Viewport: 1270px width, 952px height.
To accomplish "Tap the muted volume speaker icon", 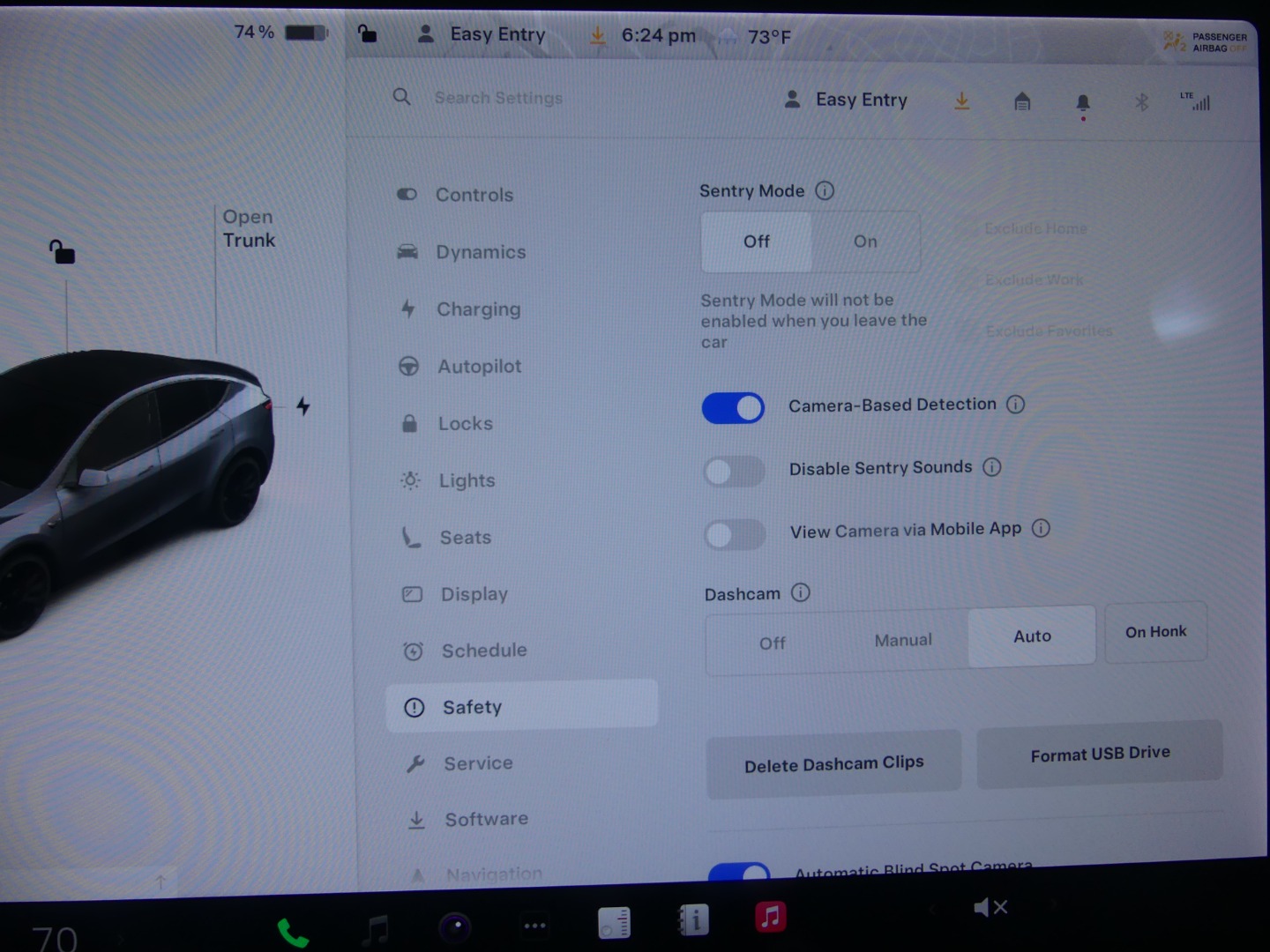I will click(990, 907).
